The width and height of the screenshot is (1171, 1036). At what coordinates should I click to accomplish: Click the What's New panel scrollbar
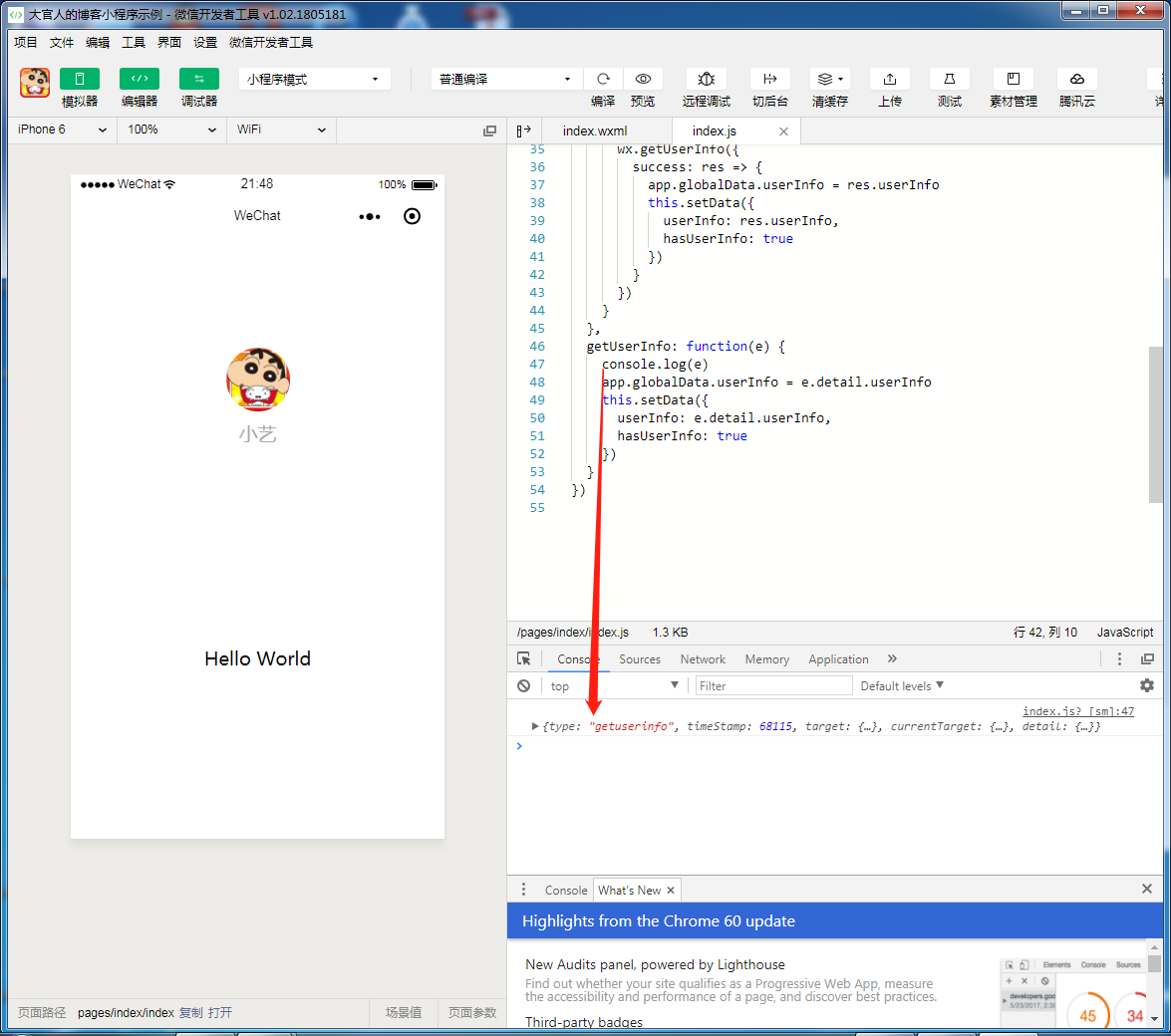pyautogui.click(x=1155, y=963)
